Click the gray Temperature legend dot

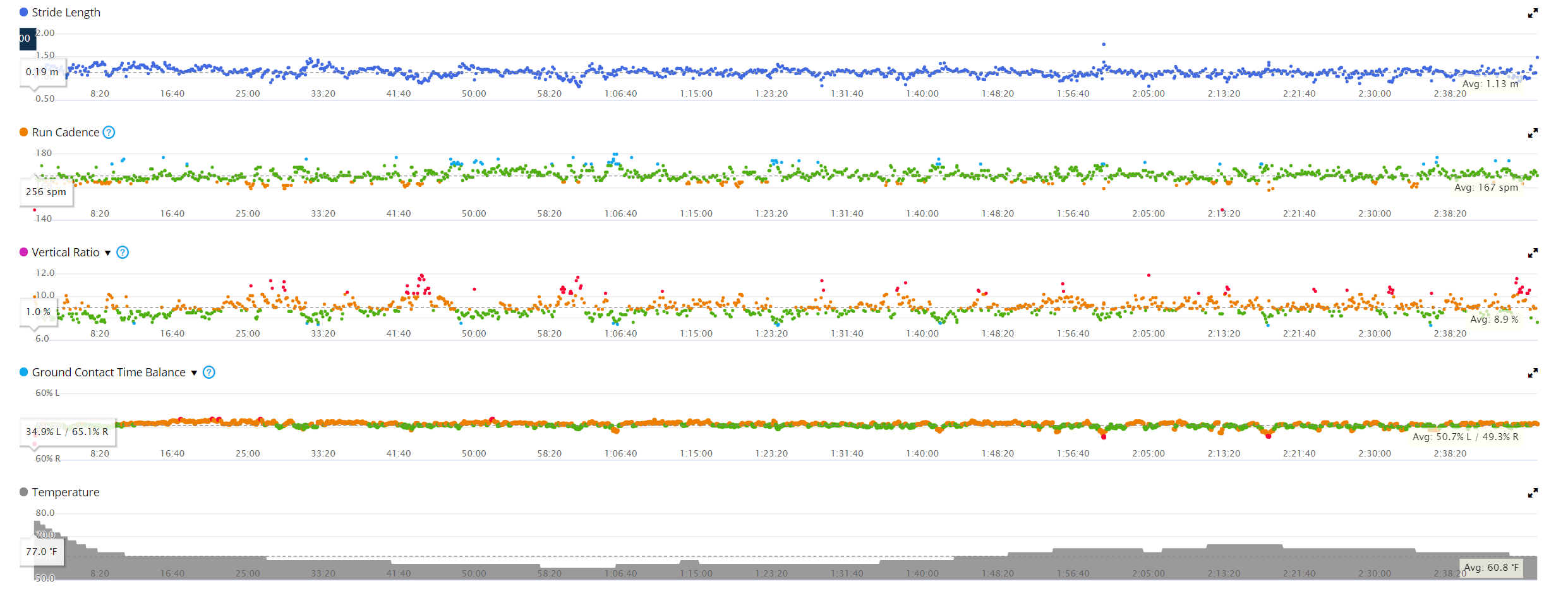pos(24,492)
